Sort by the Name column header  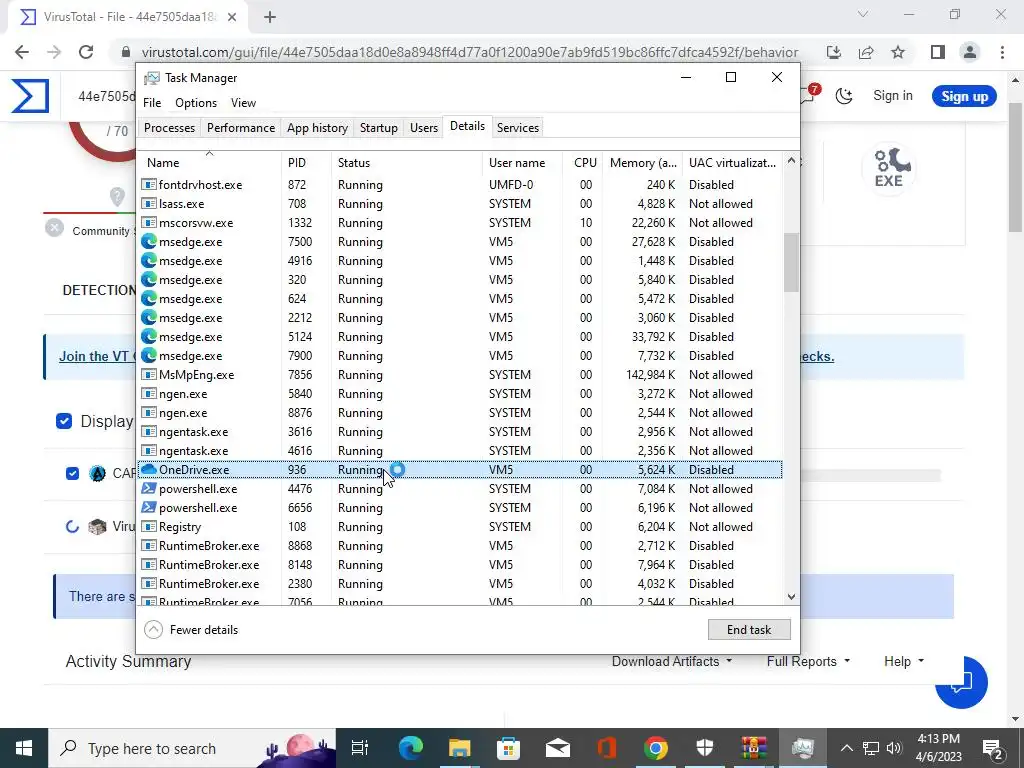point(209,163)
